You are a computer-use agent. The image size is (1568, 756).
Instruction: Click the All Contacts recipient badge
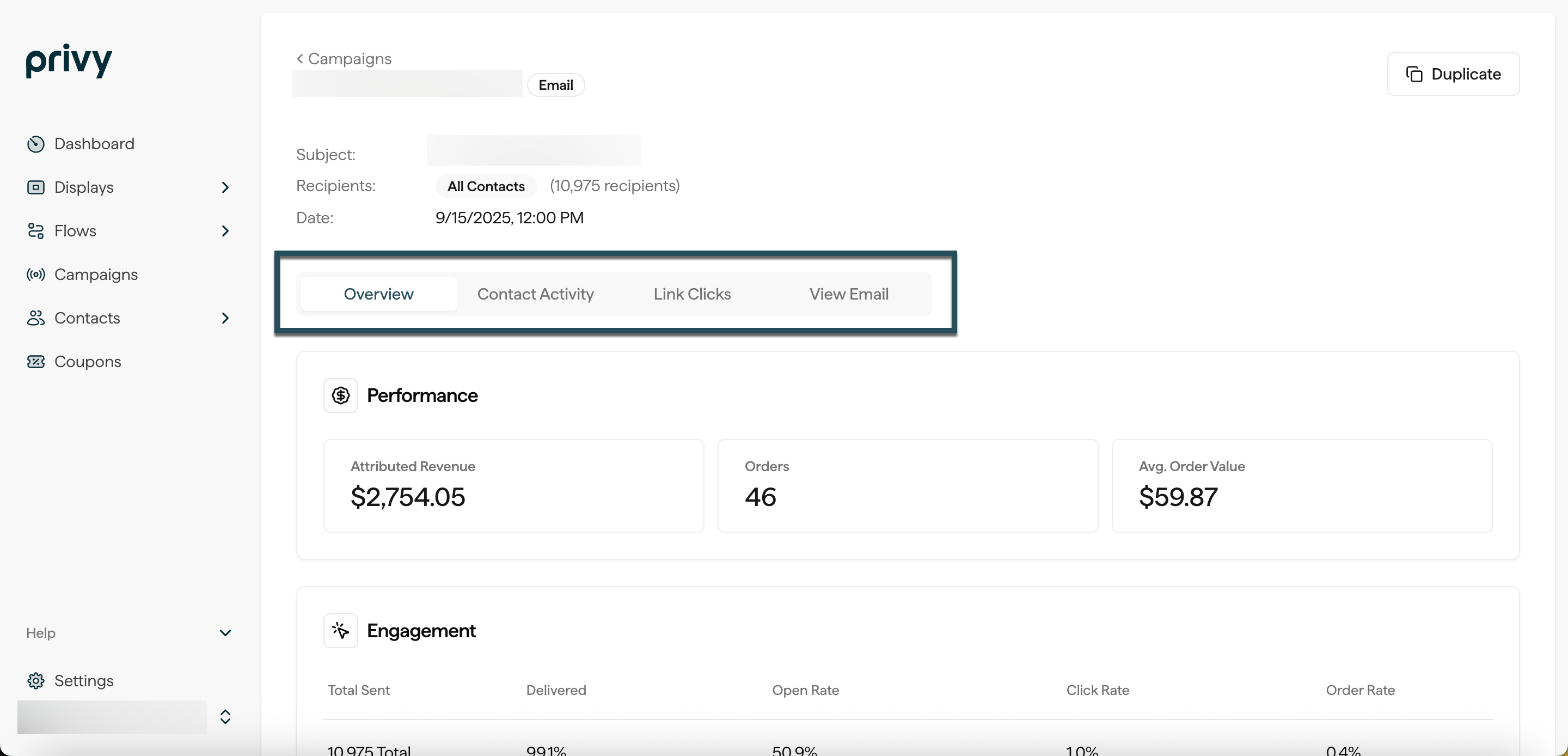(486, 186)
